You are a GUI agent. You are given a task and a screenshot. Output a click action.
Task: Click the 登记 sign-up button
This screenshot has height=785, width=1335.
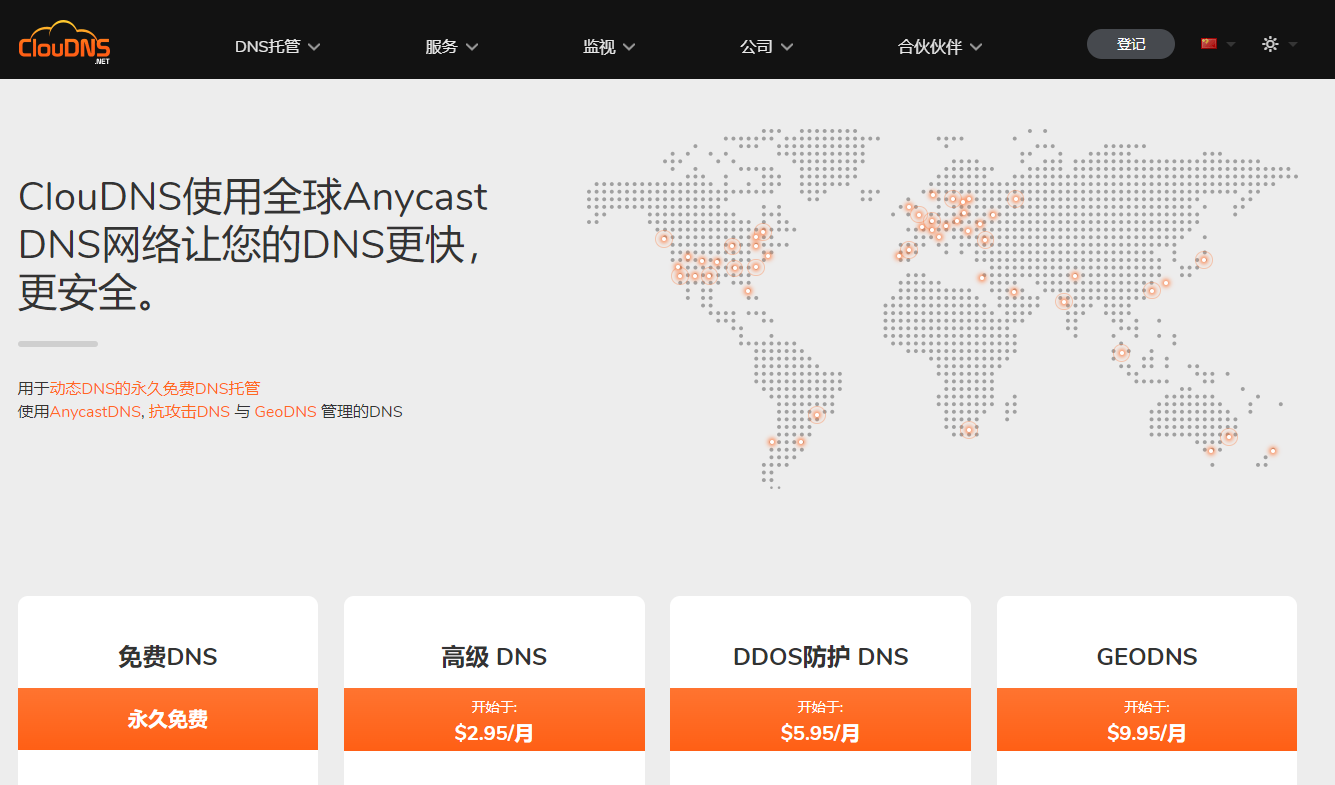pos(1131,44)
